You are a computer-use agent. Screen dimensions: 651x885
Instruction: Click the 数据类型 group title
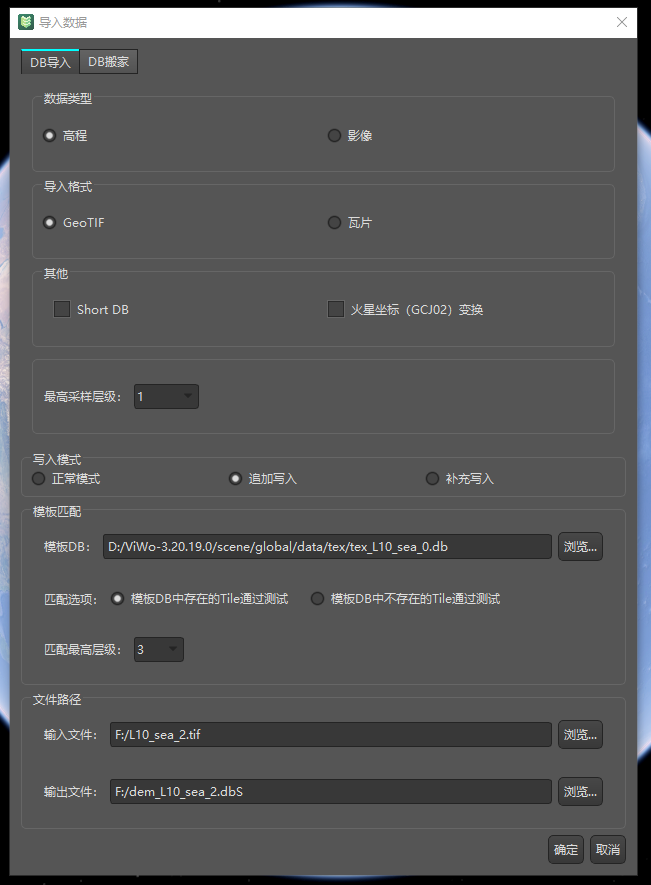[68, 99]
